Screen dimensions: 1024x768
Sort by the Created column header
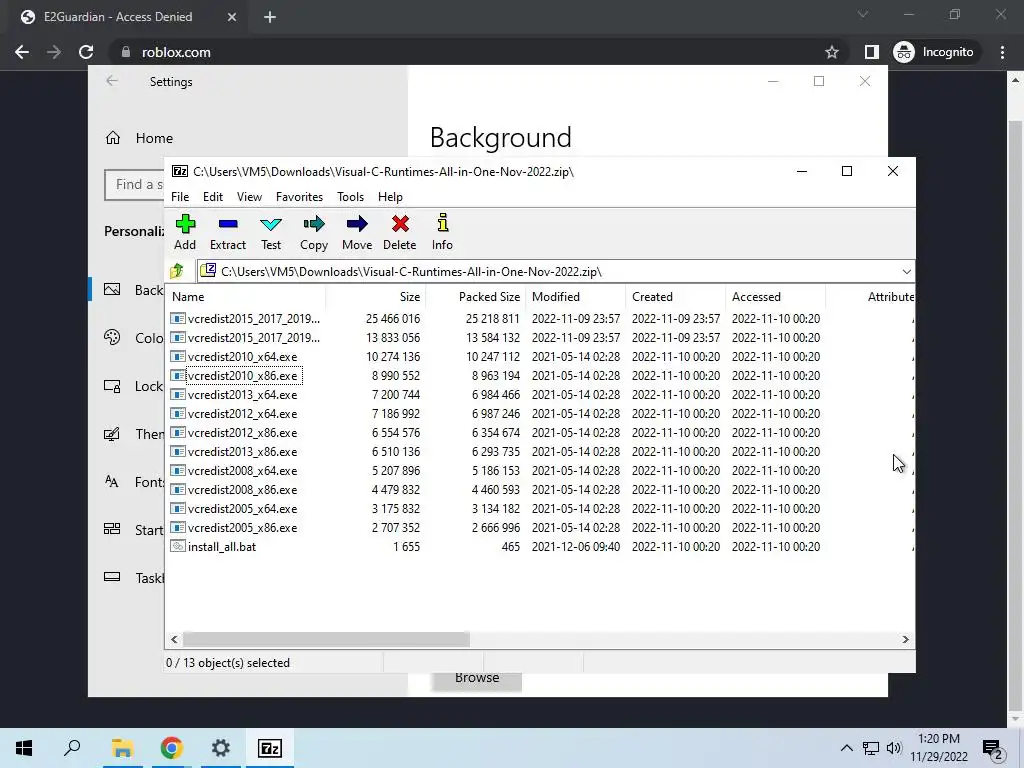tap(675, 296)
